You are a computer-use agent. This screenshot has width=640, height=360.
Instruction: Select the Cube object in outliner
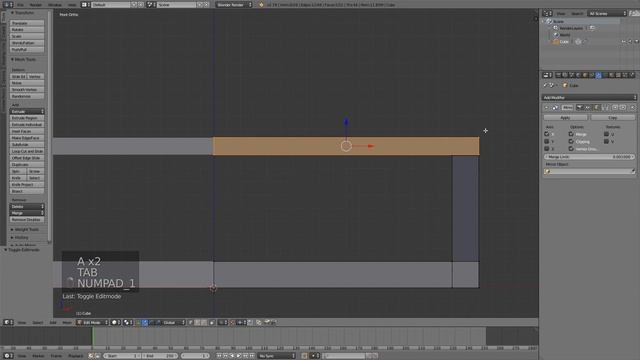point(564,42)
